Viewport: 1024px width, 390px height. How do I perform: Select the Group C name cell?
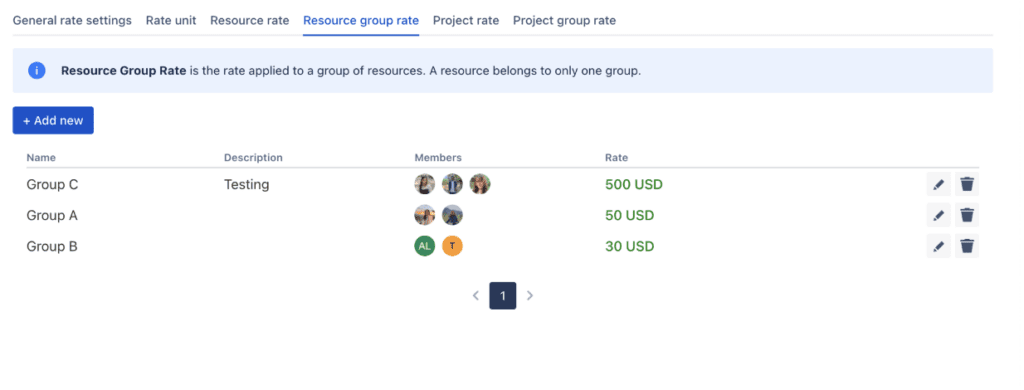52,185
